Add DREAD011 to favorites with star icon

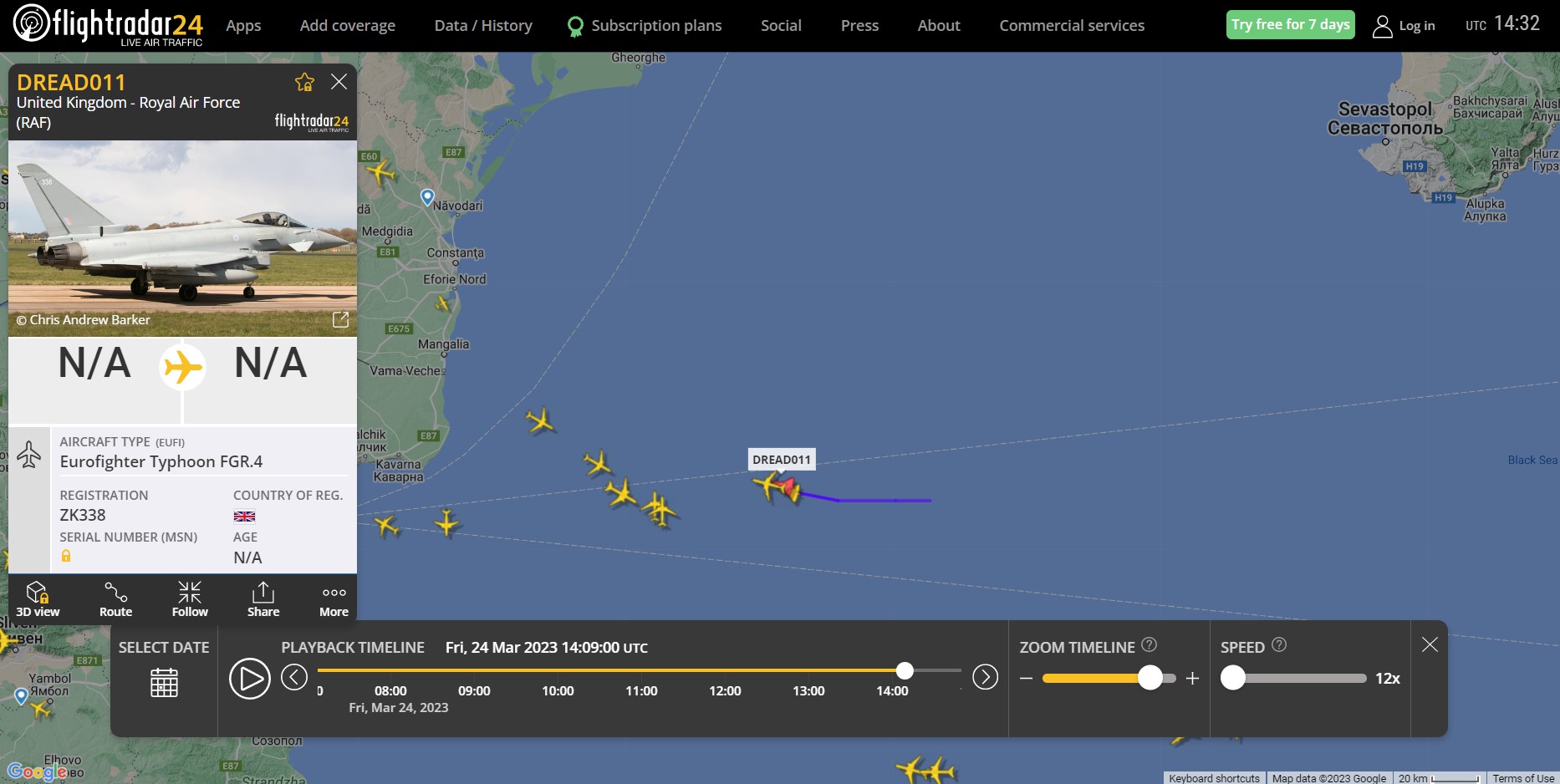click(304, 82)
